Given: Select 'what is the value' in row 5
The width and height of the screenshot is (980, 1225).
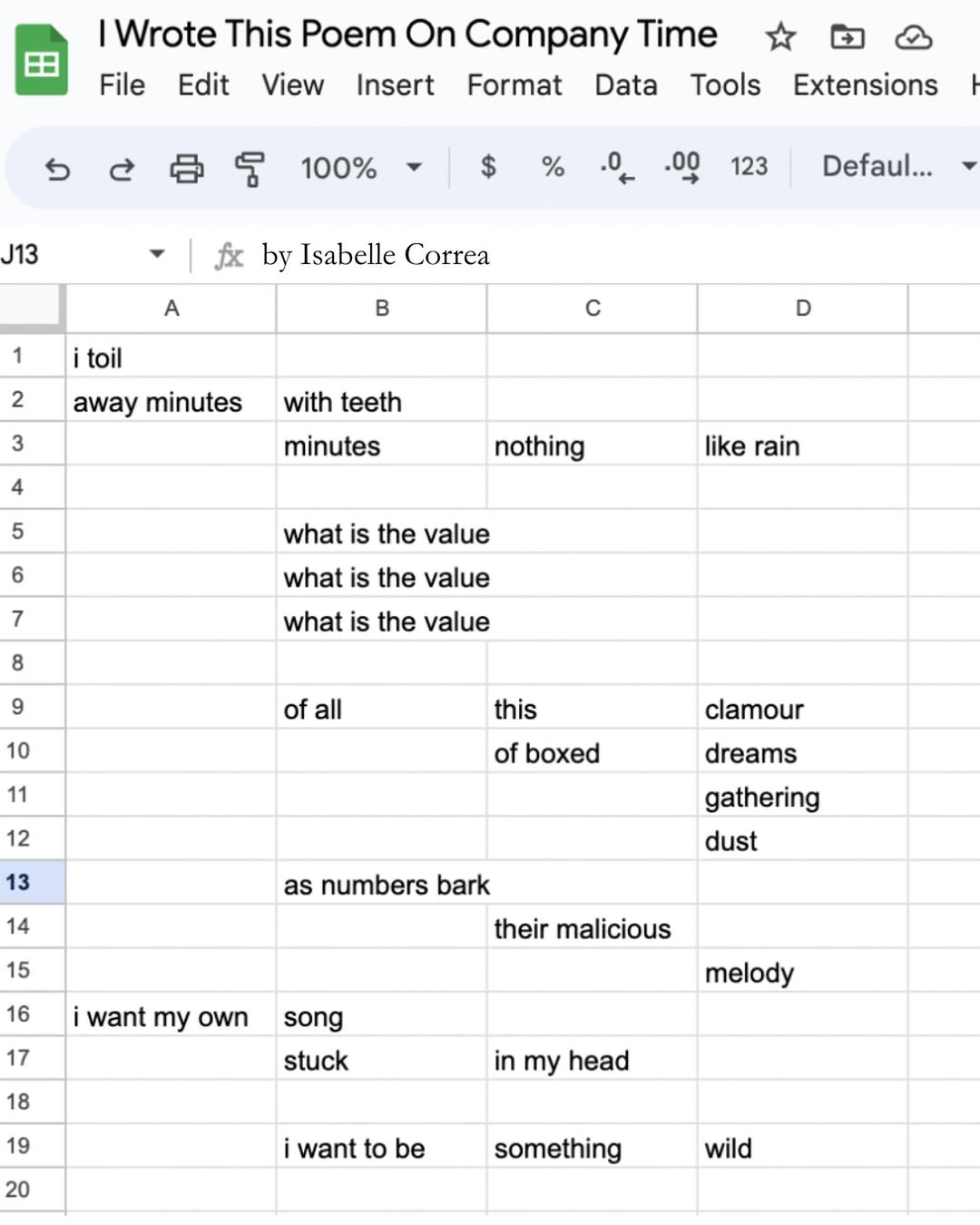Looking at the screenshot, I should [382, 533].
